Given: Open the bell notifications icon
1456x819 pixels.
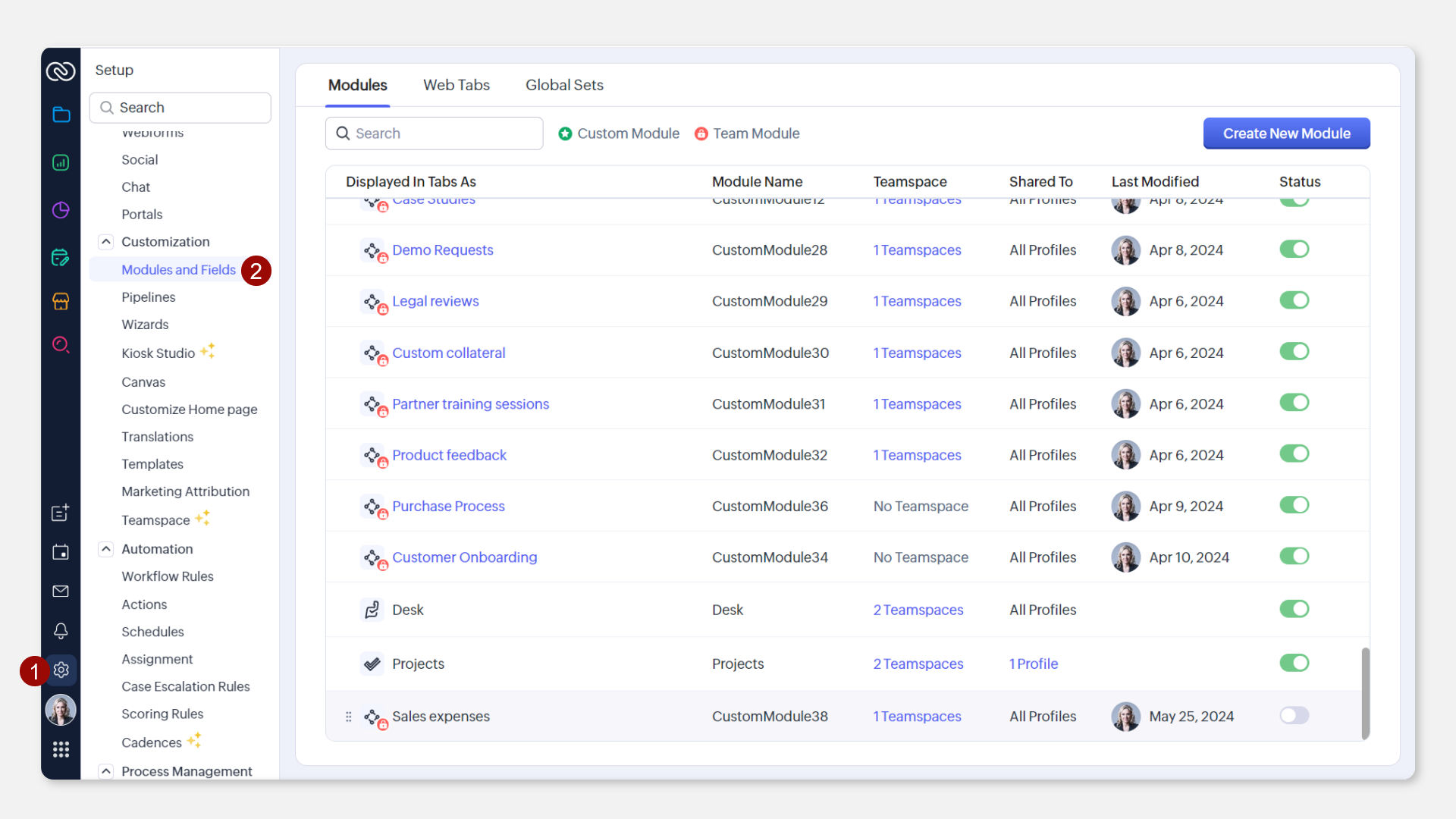Looking at the screenshot, I should point(61,631).
